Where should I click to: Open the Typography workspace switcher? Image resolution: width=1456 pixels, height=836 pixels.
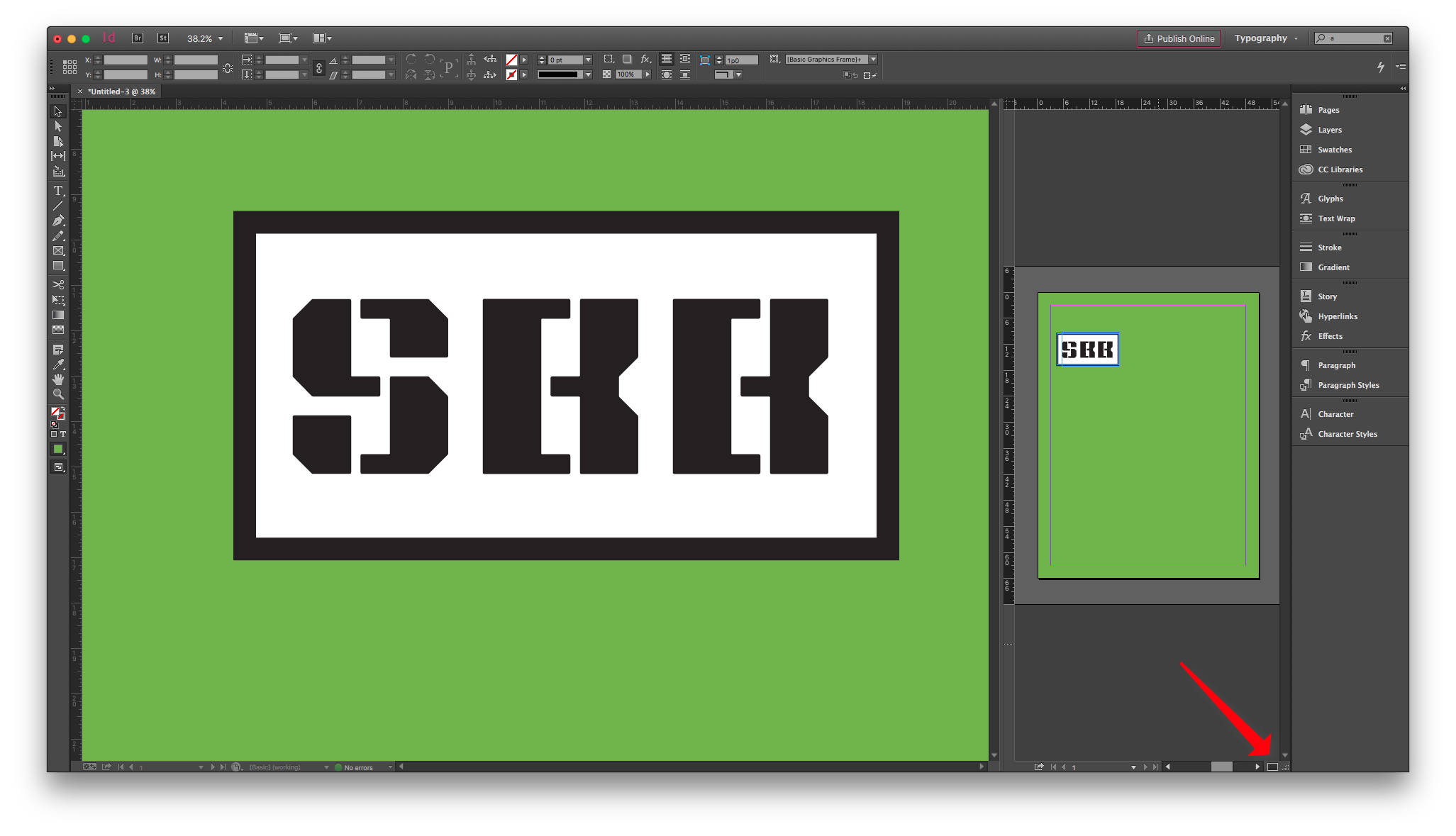point(1266,38)
